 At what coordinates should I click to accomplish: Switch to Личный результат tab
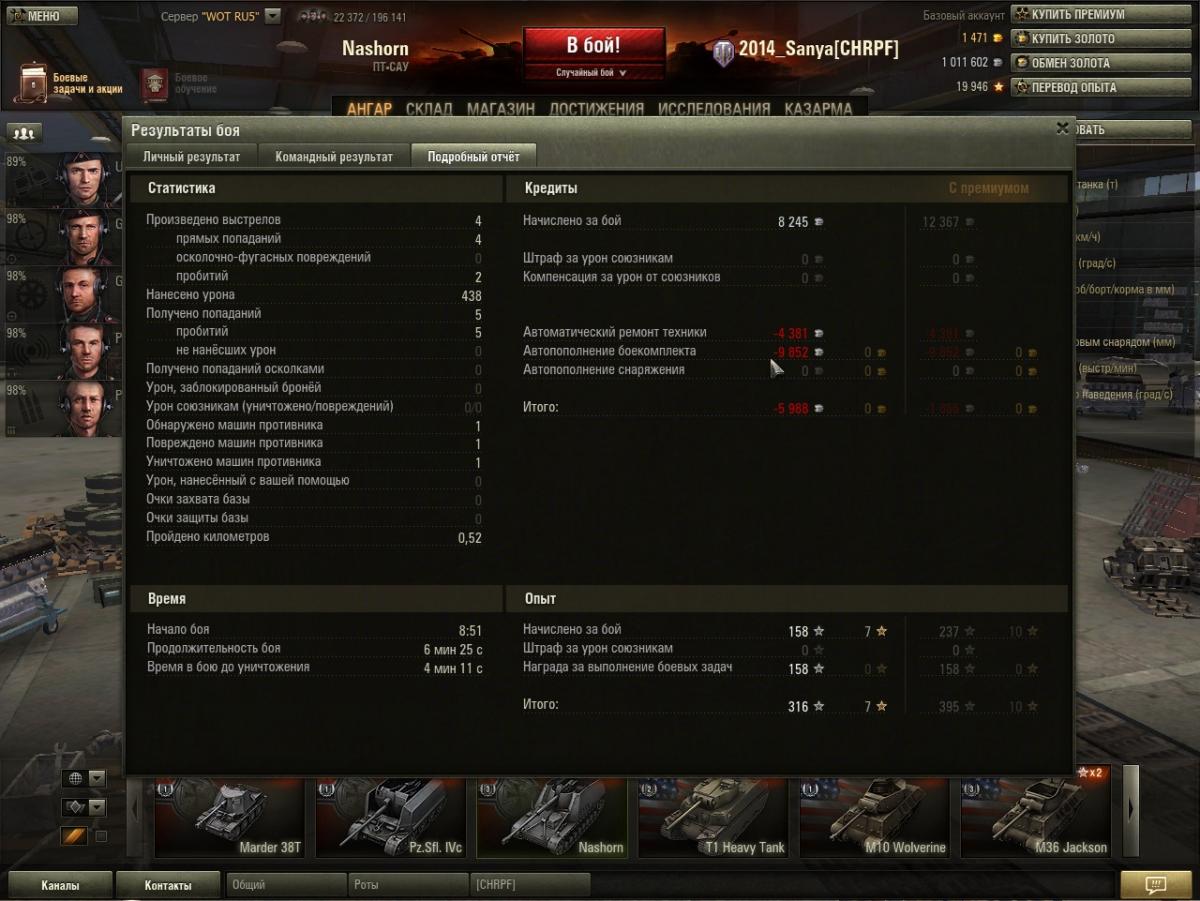pos(191,156)
